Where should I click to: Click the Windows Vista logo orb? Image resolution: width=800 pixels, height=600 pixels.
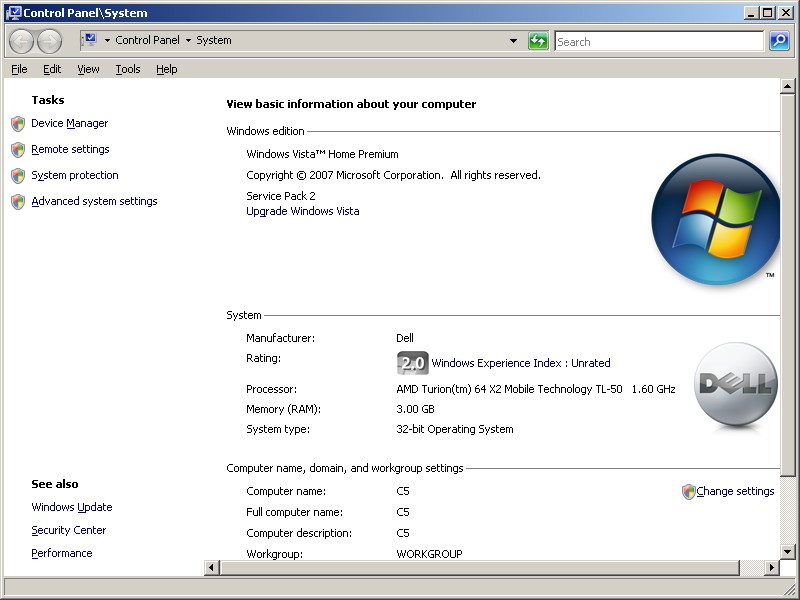[x=715, y=219]
